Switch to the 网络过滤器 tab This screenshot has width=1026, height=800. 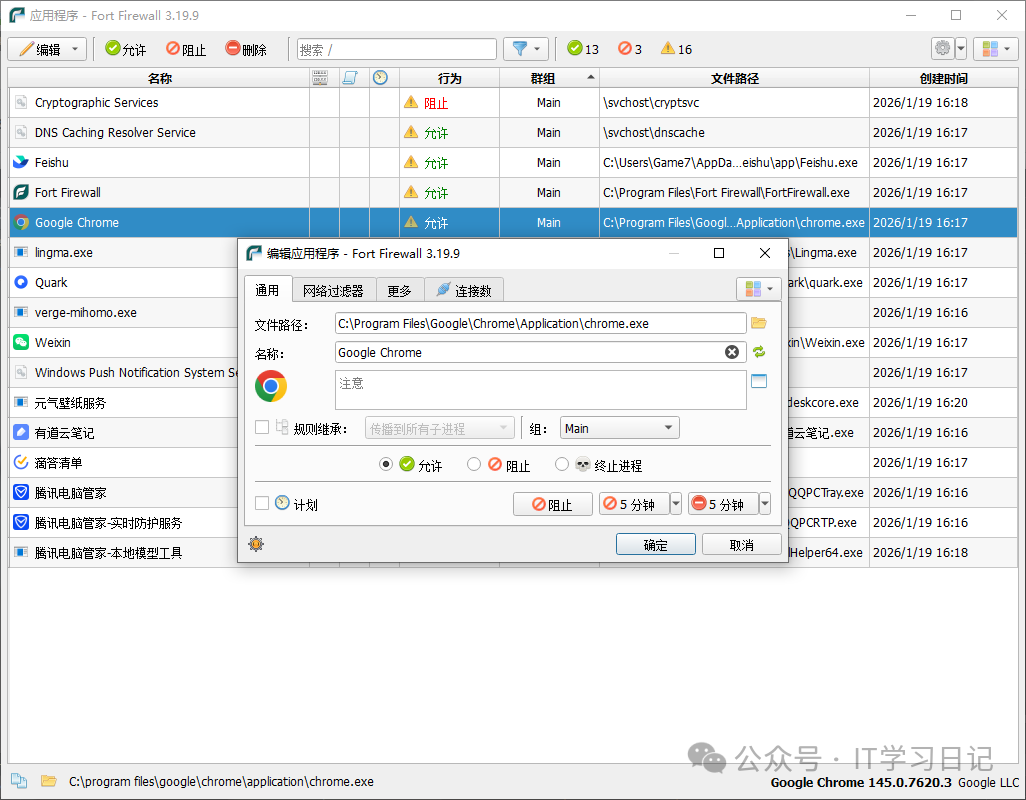333,291
